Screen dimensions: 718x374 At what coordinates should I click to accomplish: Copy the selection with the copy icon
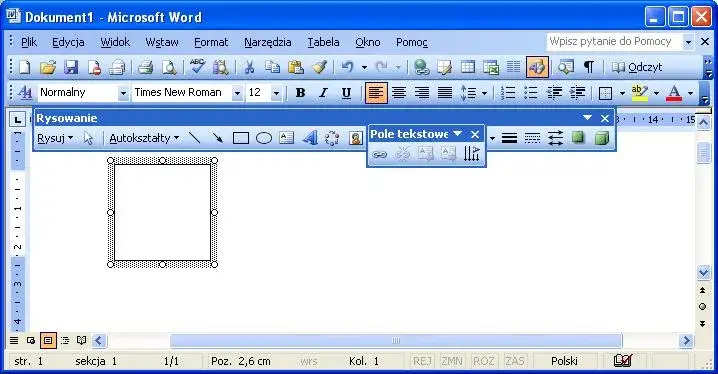coord(272,67)
